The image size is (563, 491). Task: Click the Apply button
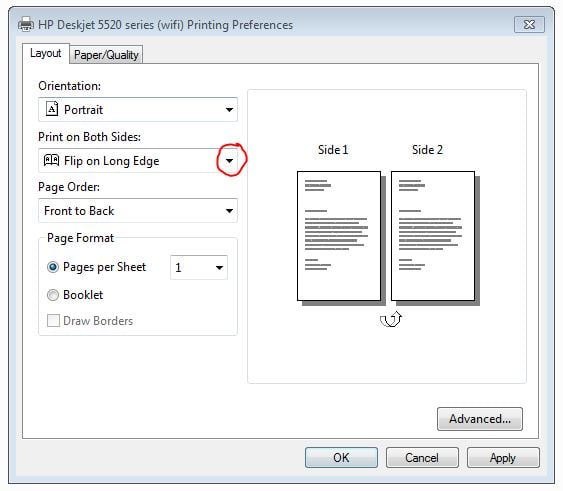tap(503, 458)
